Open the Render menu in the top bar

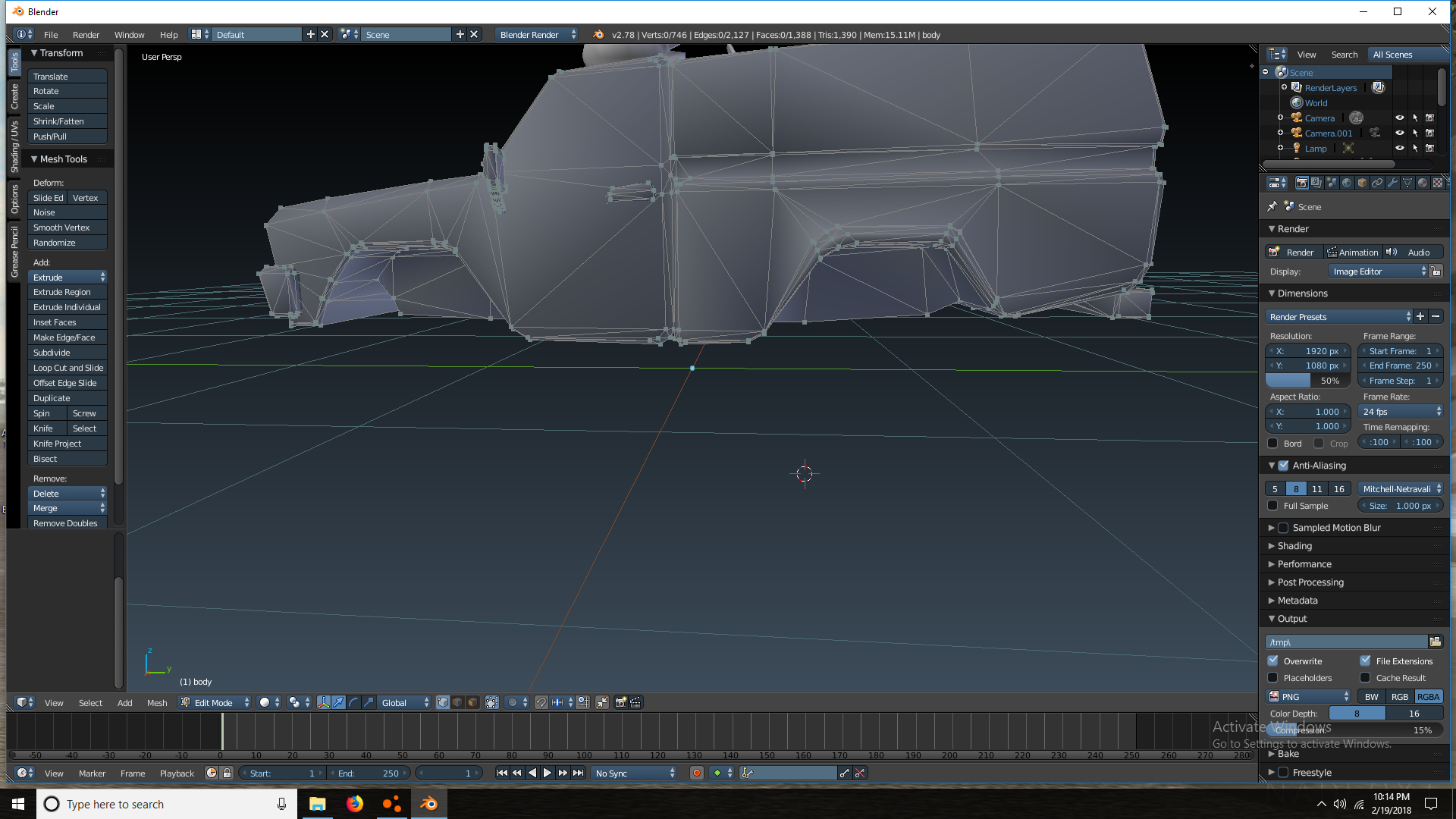(86, 35)
